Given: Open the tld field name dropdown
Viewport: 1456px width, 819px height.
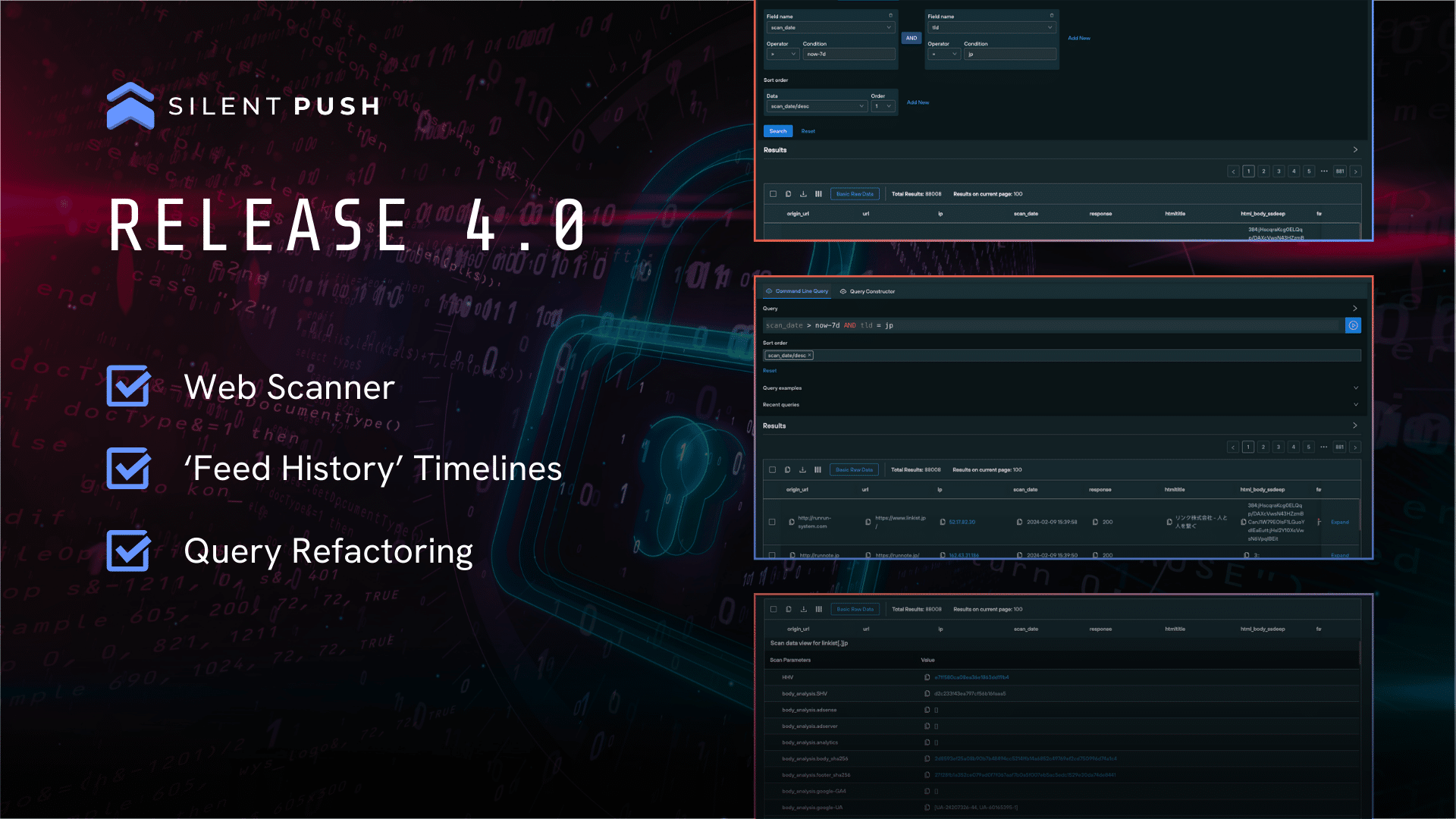Looking at the screenshot, I should [x=991, y=27].
